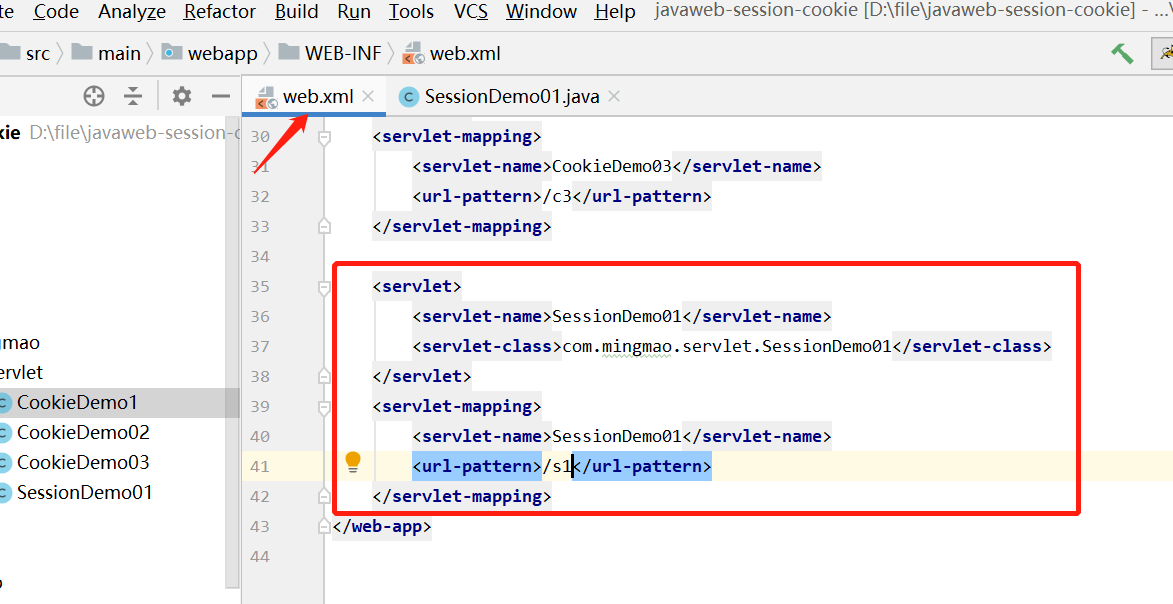The height and width of the screenshot is (604, 1173).
Task: Click the web.xml tab file icon
Action: click(266, 97)
